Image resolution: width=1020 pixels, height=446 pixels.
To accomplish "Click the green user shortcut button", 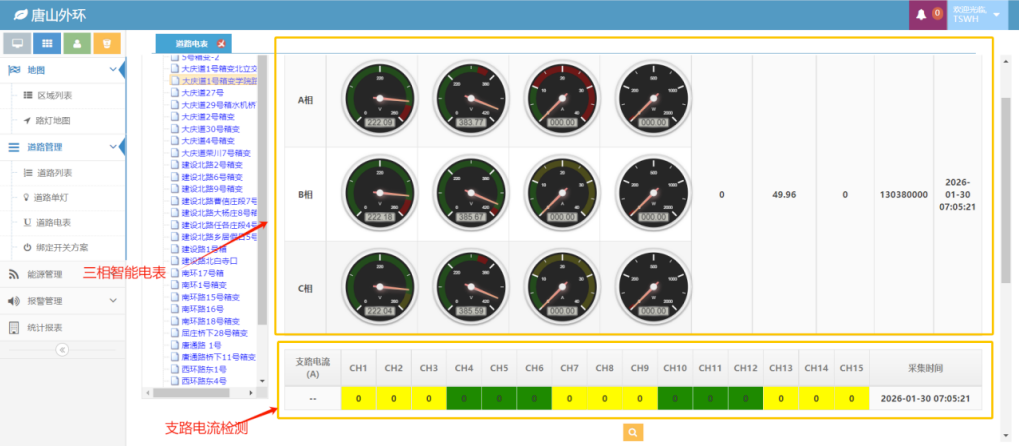I will [x=78, y=43].
